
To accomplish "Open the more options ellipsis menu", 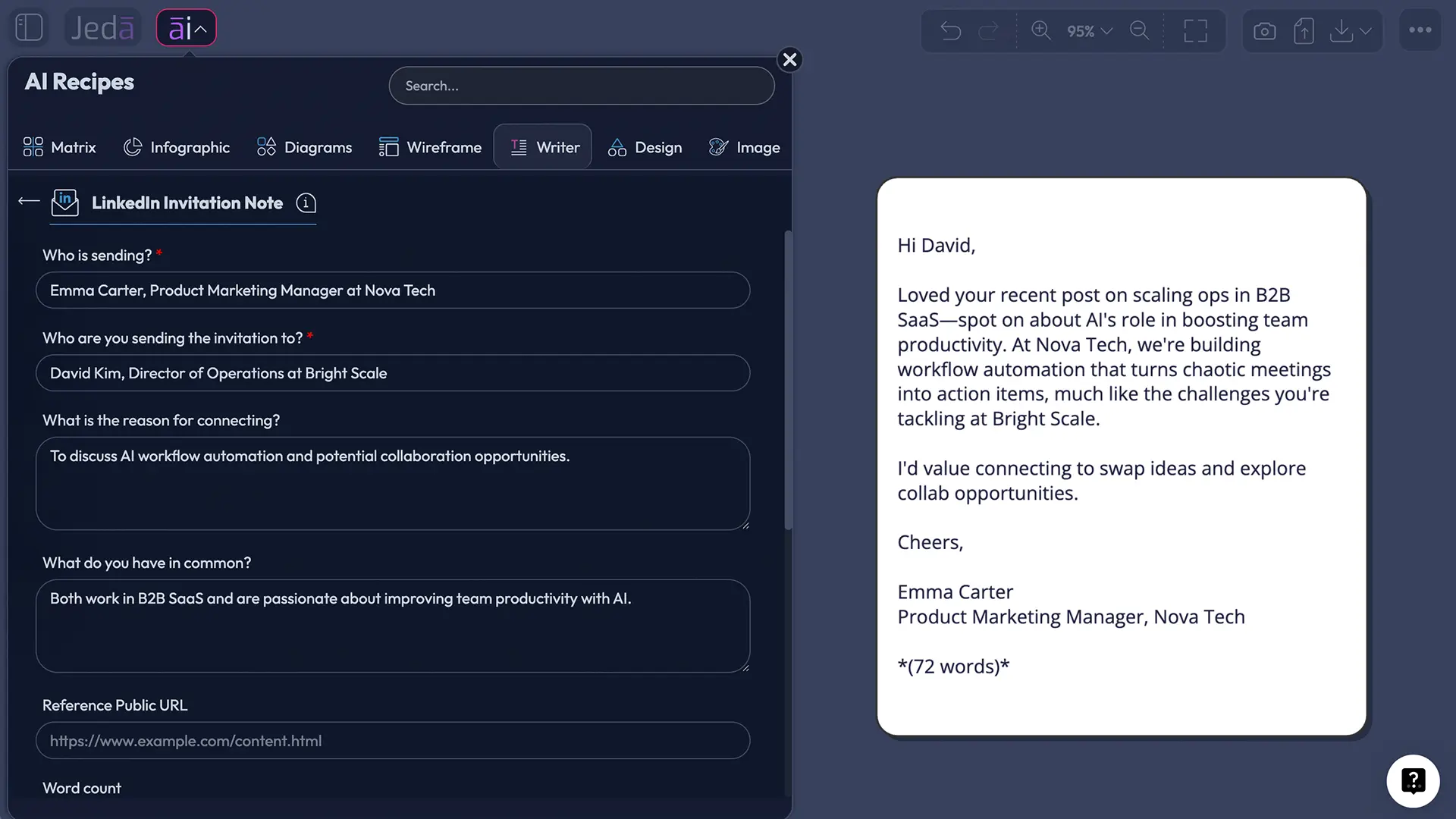I will (1420, 30).
